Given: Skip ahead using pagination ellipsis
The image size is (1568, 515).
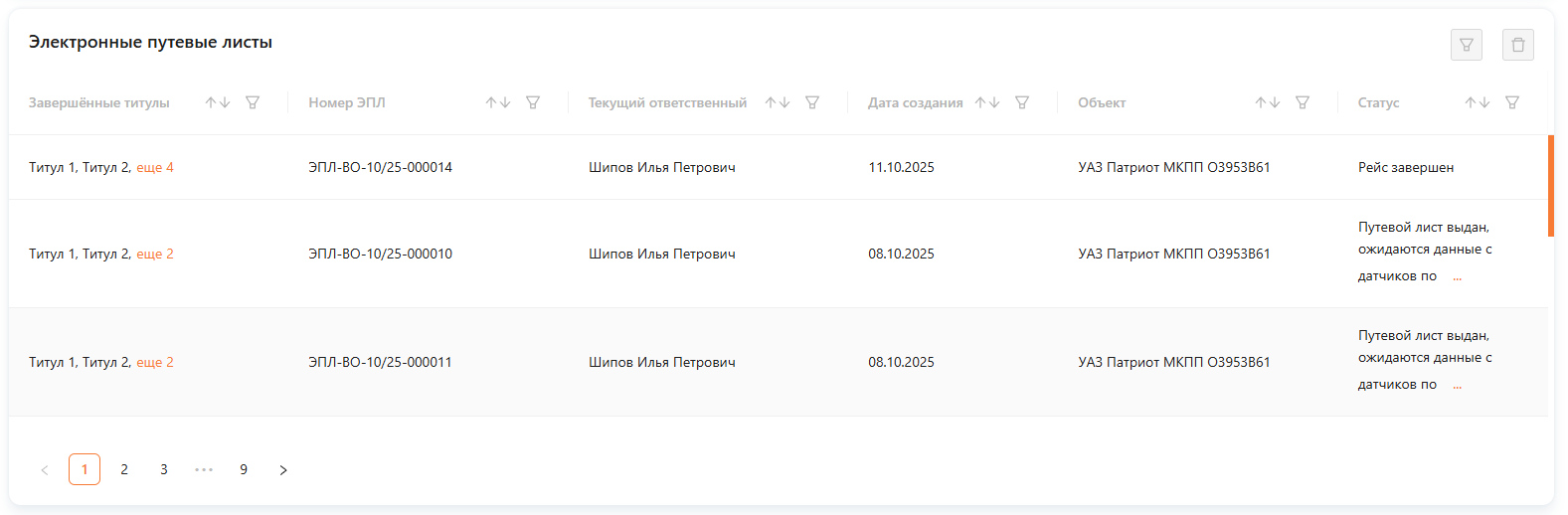Looking at the screenshot, I should 204,469.
